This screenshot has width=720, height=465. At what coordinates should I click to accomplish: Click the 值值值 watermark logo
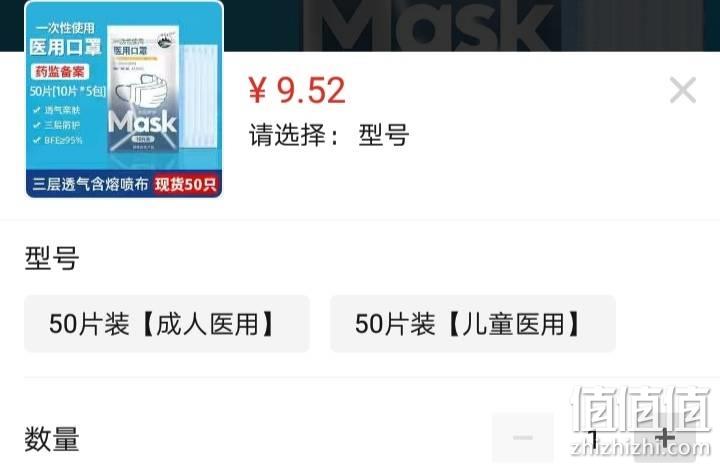[x=641, y=409]
